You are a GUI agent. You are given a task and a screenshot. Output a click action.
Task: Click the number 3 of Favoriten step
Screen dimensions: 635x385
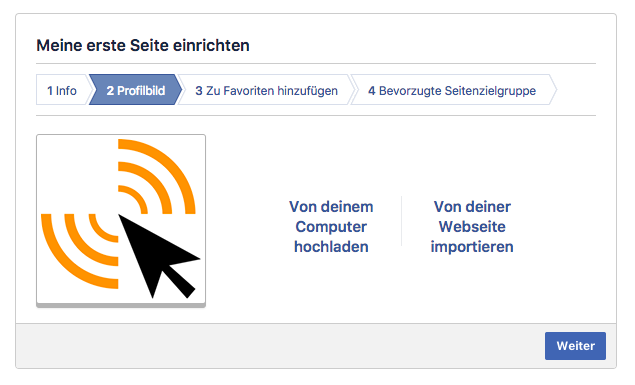(199, 91)
